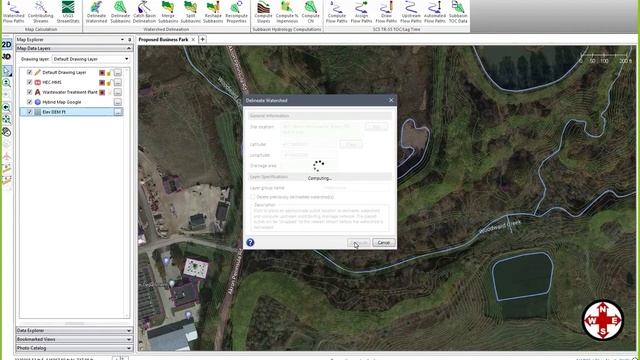Open the Watershed Flow Paths tool
This screenshot has height=360, width=640.
pyautogui.click(x=13, y=13)
